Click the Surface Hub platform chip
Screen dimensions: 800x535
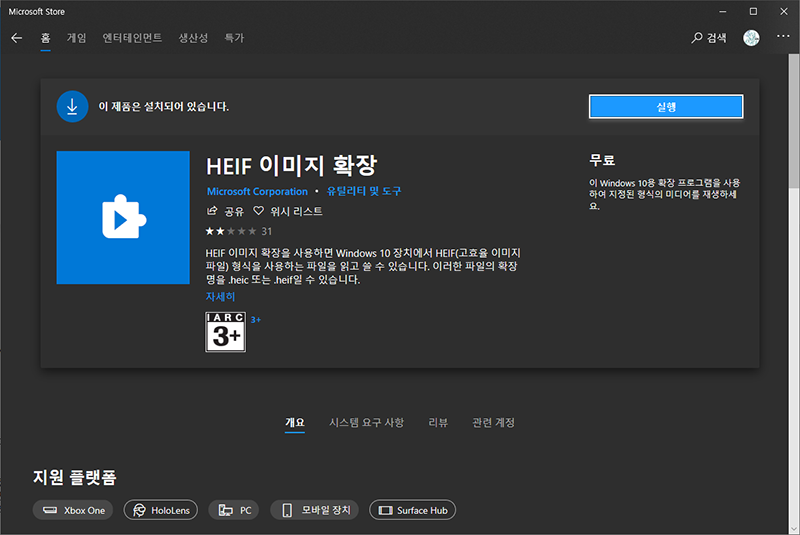pyautogui.click(x=412, y=510)
